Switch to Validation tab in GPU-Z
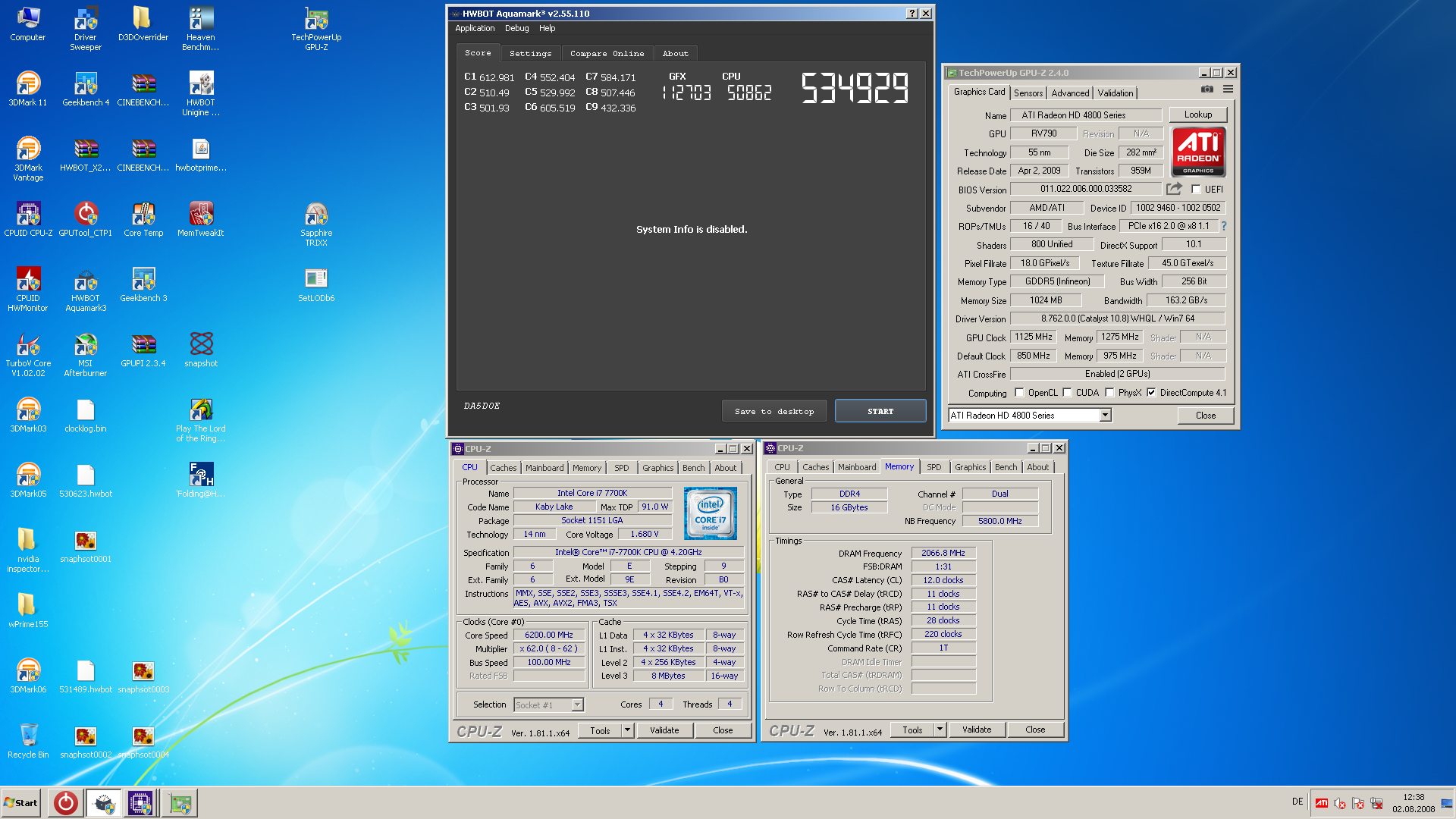The width and height of the screenshot is (1456, 819). point(1115,93)
